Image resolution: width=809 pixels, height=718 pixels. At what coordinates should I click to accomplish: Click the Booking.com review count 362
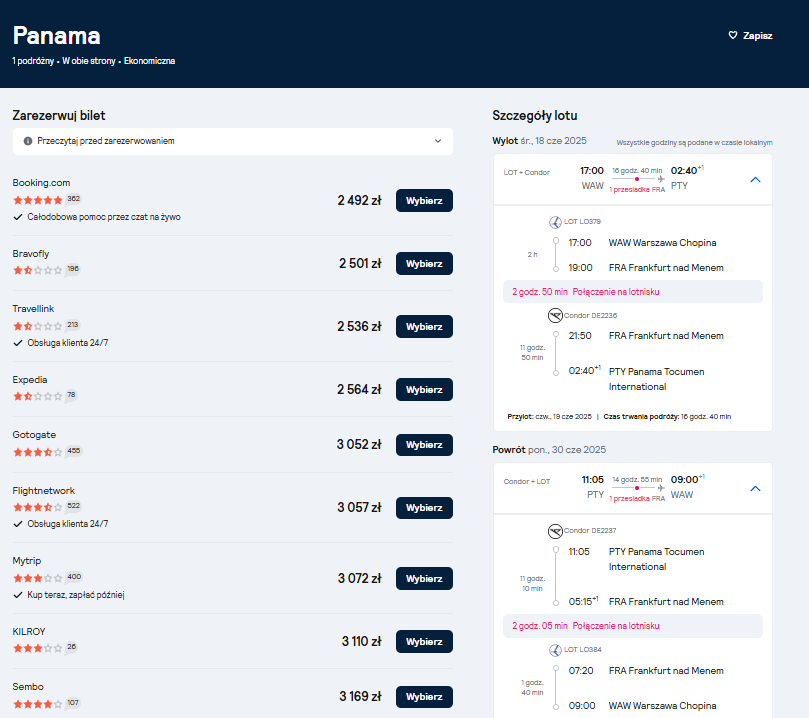point(74,199)
